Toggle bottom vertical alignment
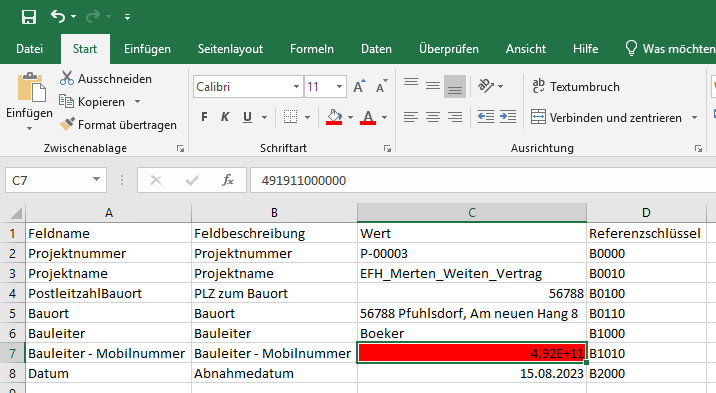Image resolution: width=716 pixels, height=393 pixels. (455, 86)
